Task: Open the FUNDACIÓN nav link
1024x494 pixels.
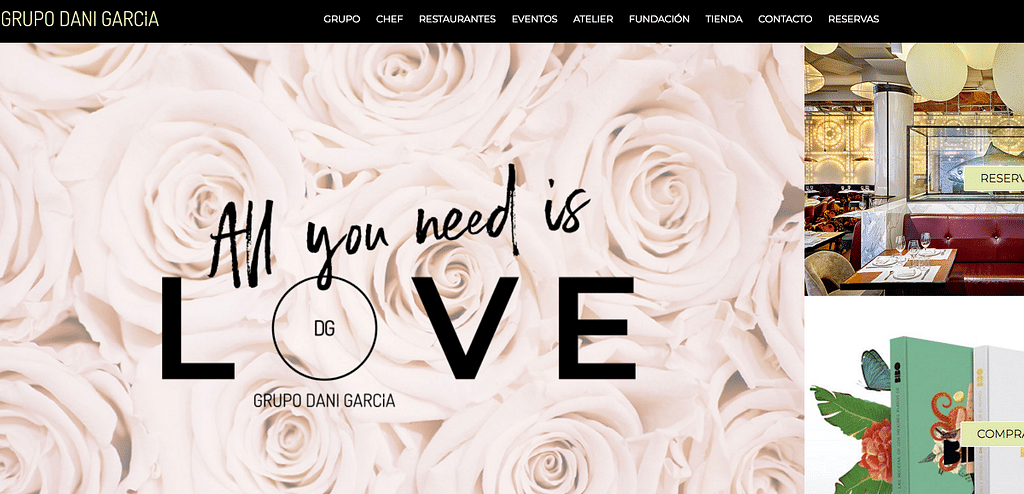Action: pyautogui.click(x=659, y=19)
